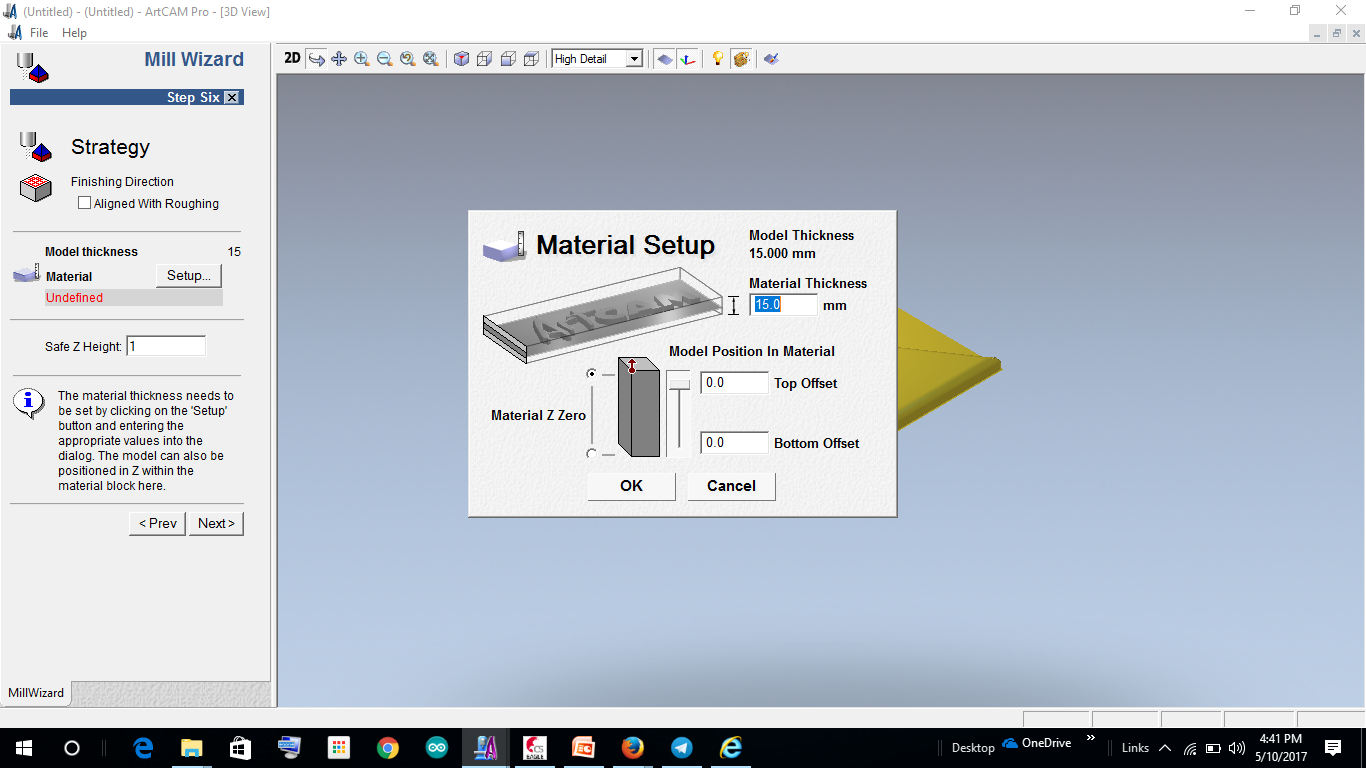This screenshot has height=768, width=1366.
Task: Select the isometric view cube icon
Action: 461,59
